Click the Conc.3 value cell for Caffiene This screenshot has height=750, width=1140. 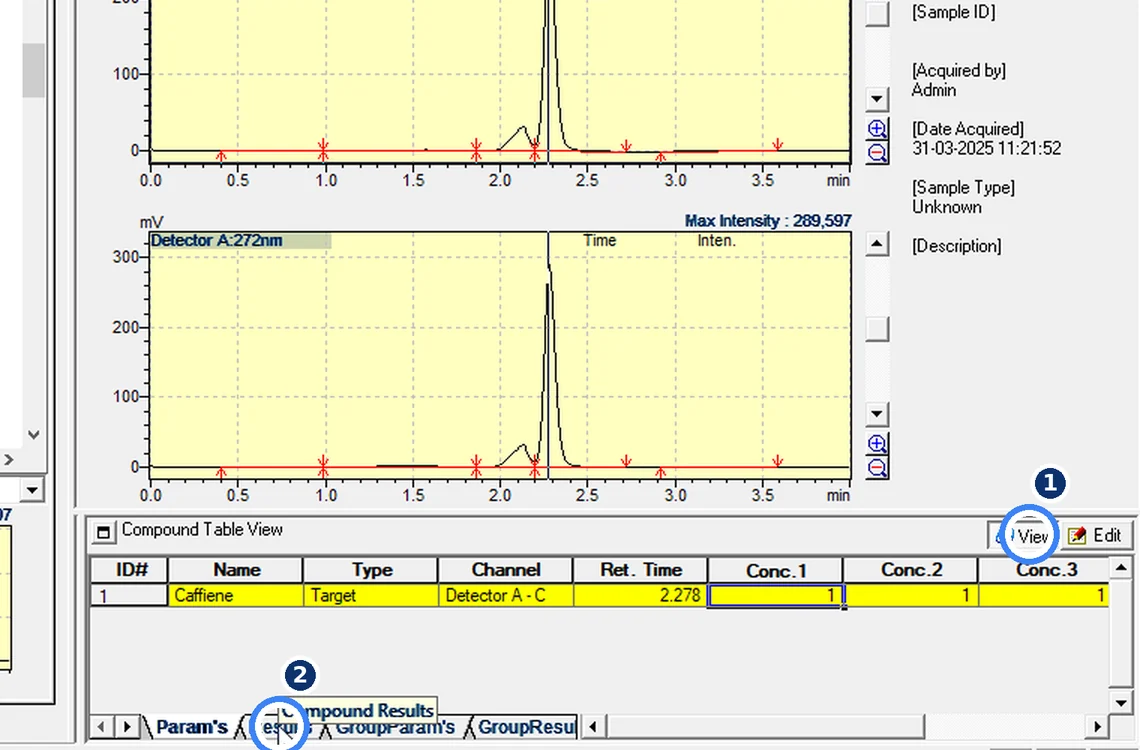tap(1044, 596)
